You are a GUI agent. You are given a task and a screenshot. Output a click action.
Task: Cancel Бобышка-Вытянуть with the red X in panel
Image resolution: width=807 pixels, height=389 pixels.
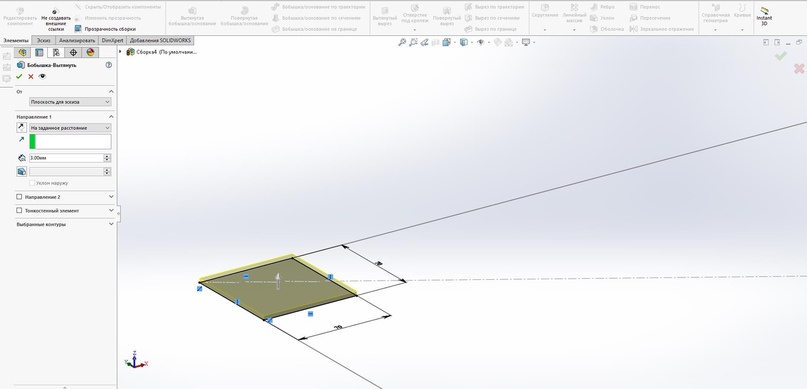tap(31, 77)
